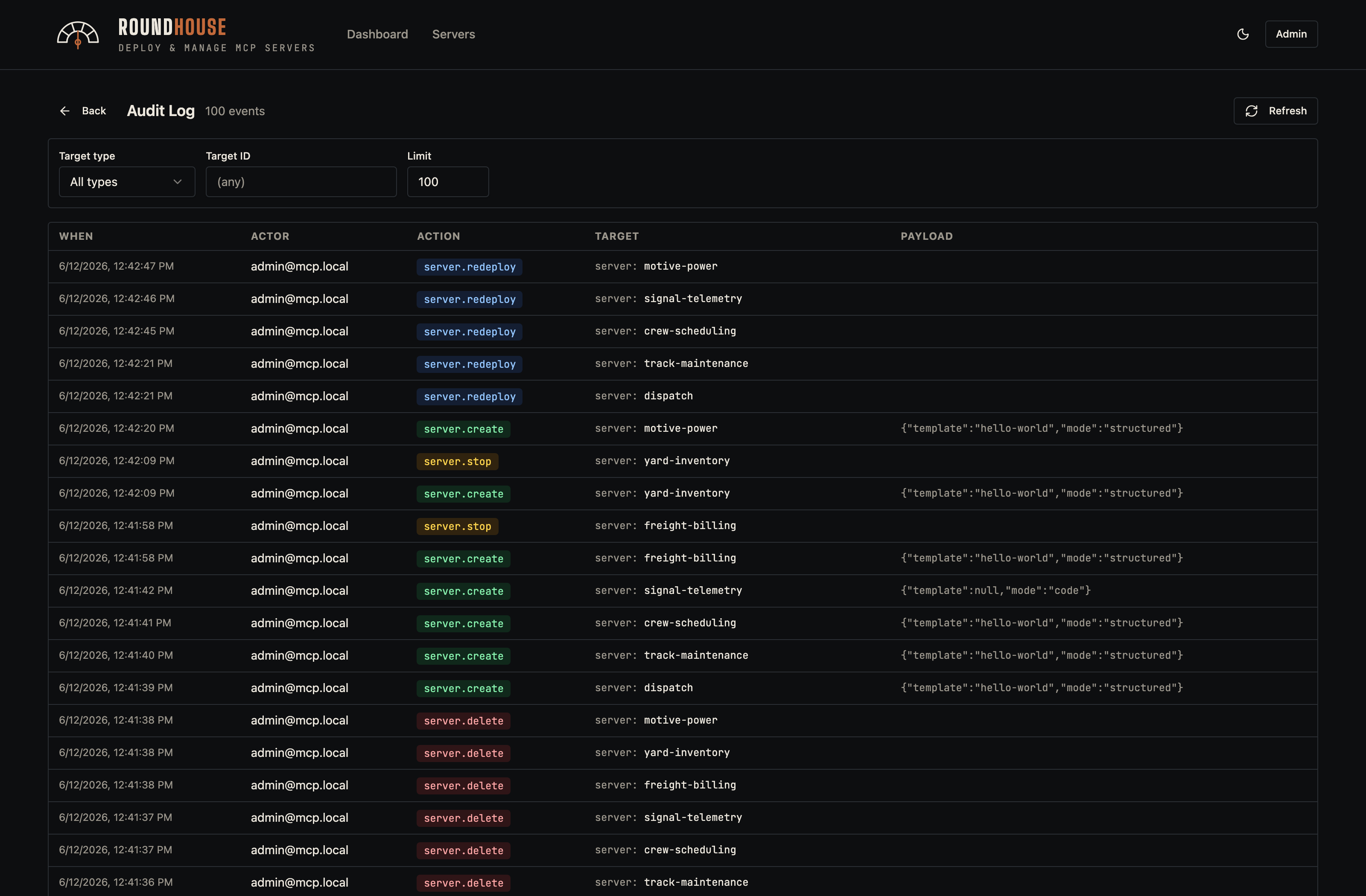Click payload in crew-scheduling create row
Image resolution: width=1366 pixels, height=896 pixels.
click(1042, 623)
